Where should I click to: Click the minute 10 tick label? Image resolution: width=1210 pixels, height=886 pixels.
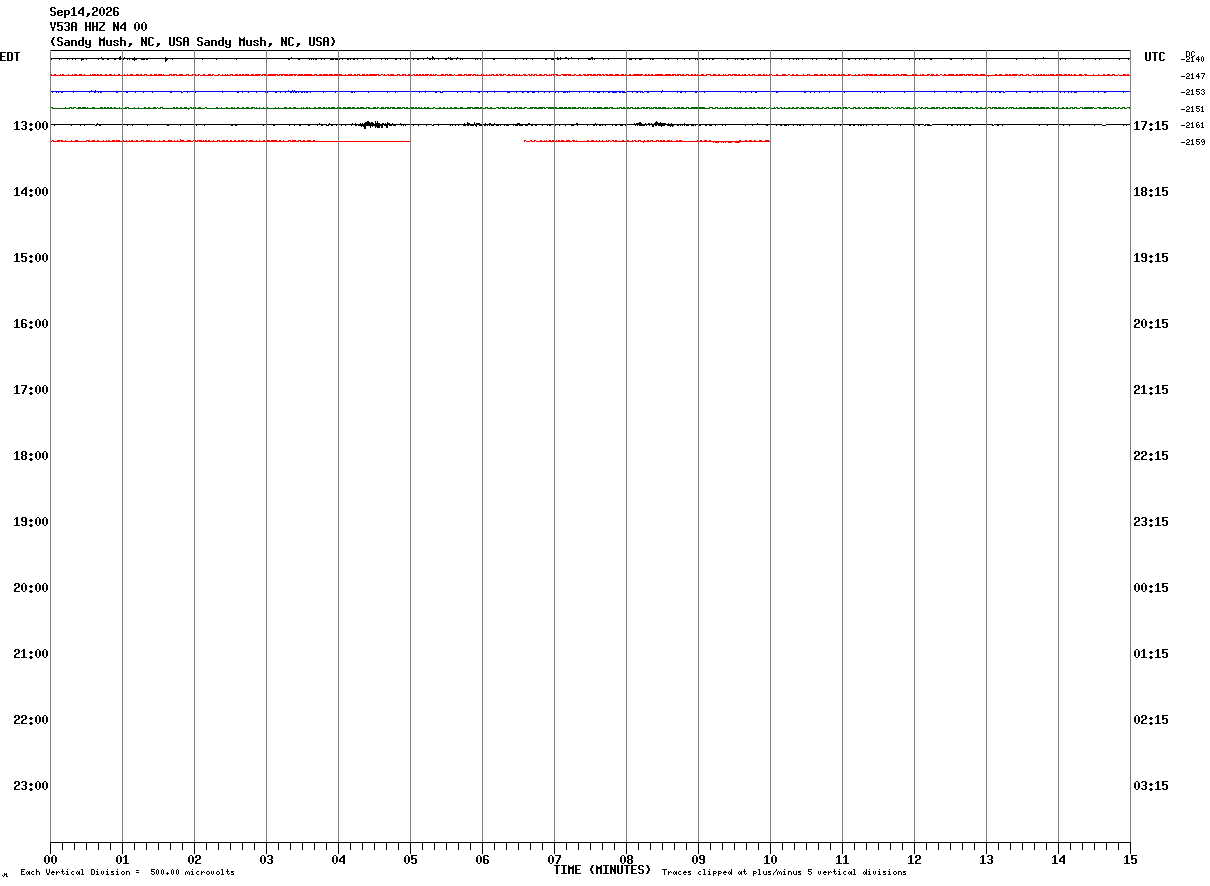click(x=770, y=860)
